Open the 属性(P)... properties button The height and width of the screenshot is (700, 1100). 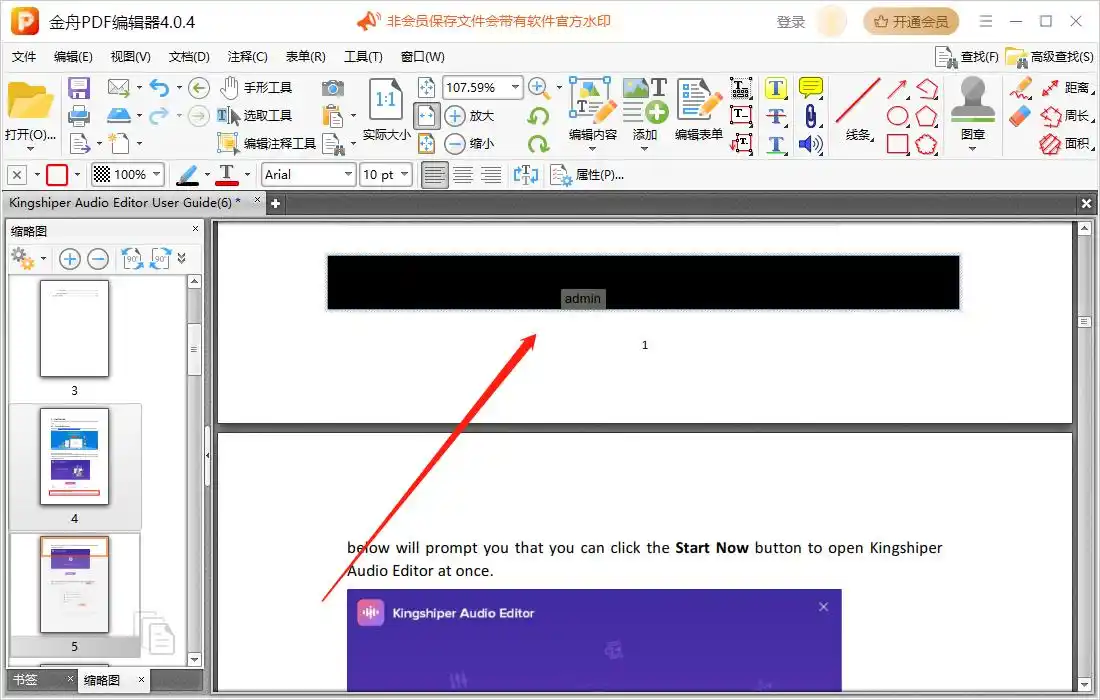click(588, 175)
